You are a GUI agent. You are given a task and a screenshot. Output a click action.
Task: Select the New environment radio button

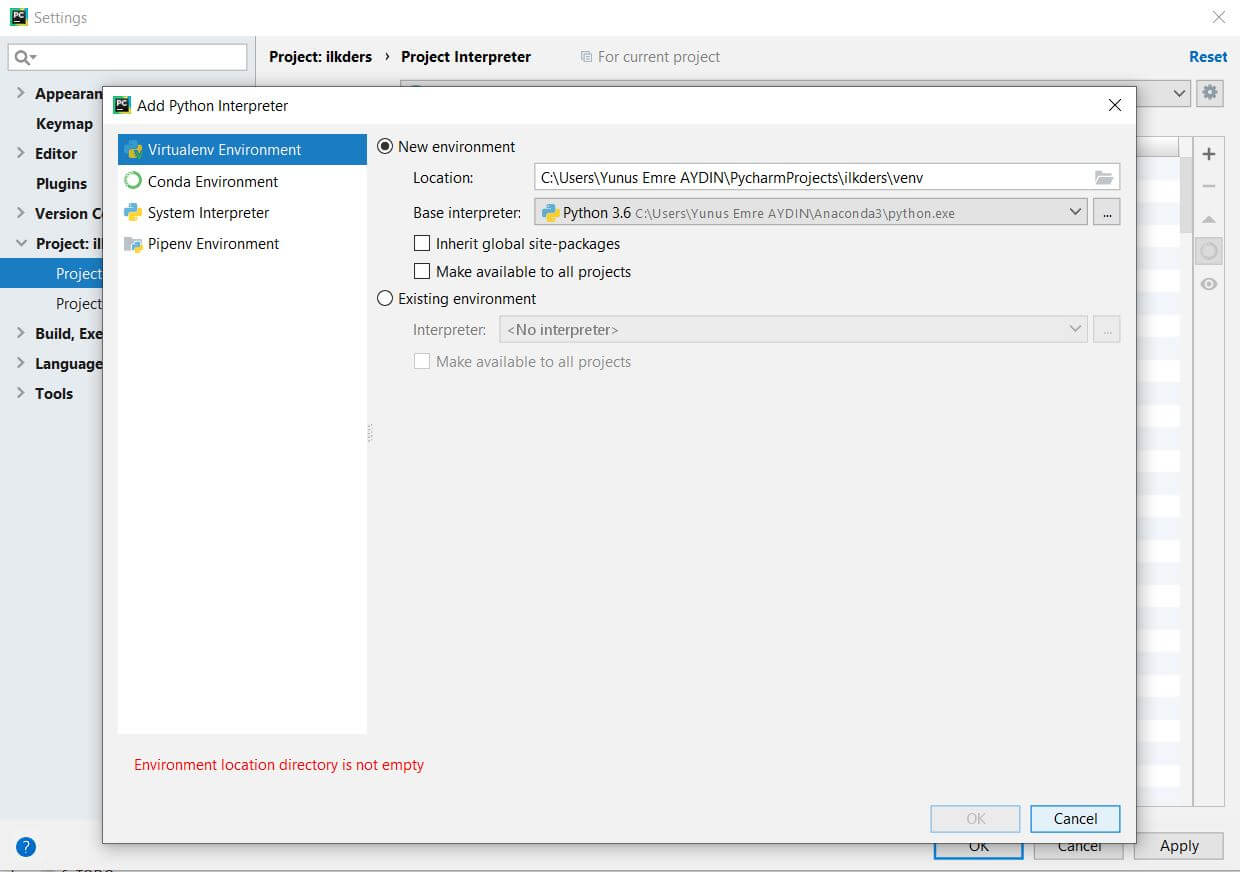click(x=385, y=146)
